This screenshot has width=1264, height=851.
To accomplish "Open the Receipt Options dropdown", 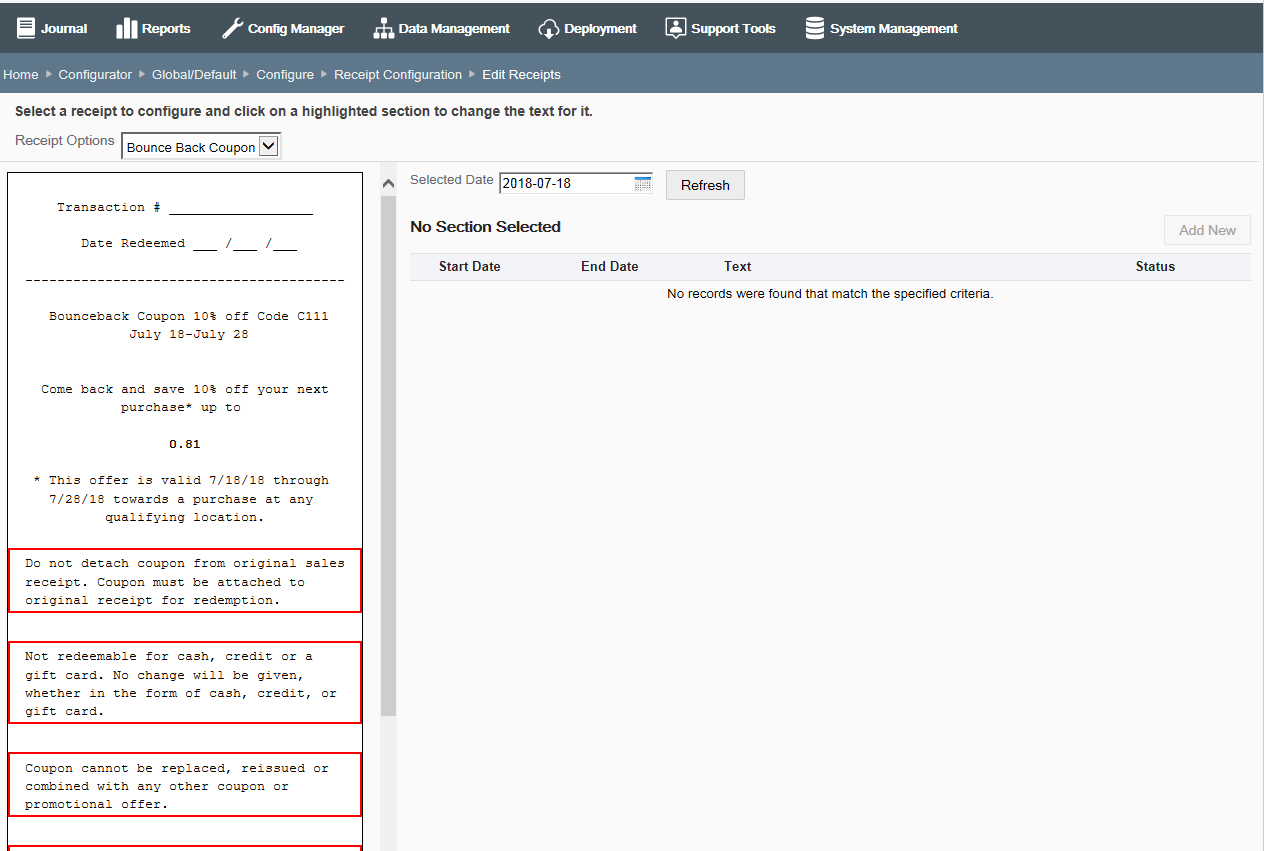I will (201, 147).
